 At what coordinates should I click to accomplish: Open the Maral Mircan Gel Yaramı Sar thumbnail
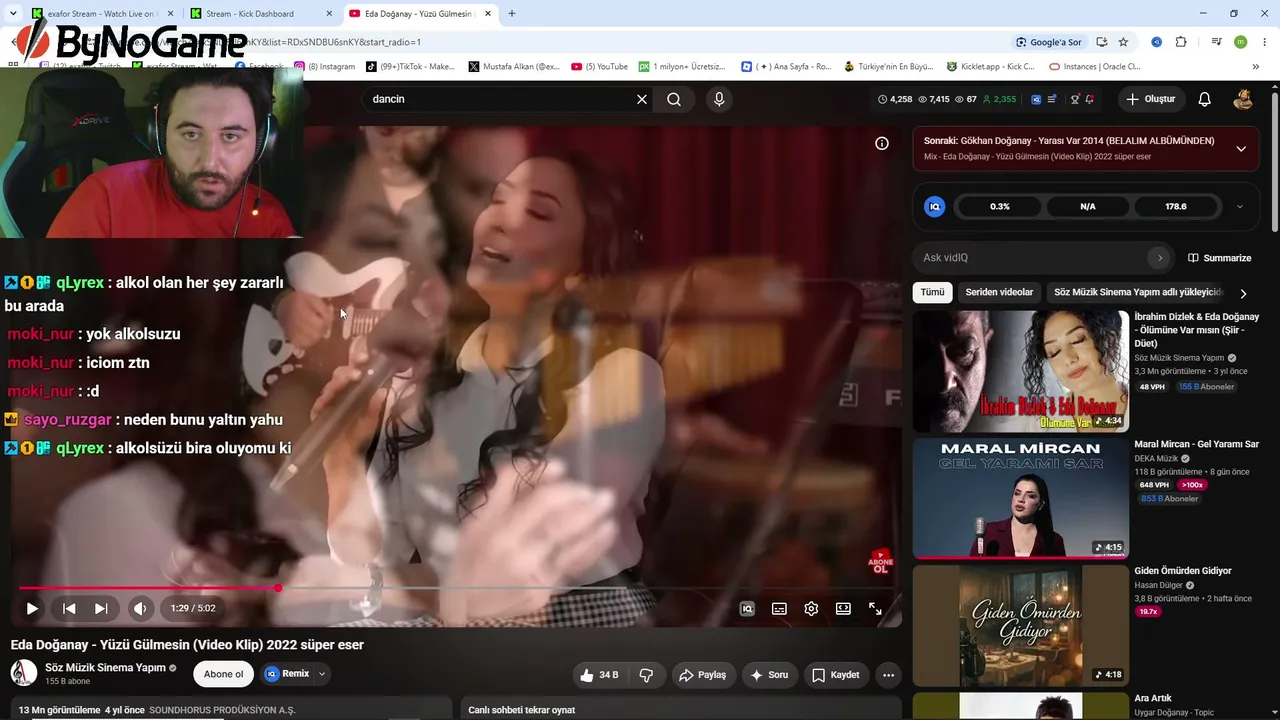(1021, 498)
